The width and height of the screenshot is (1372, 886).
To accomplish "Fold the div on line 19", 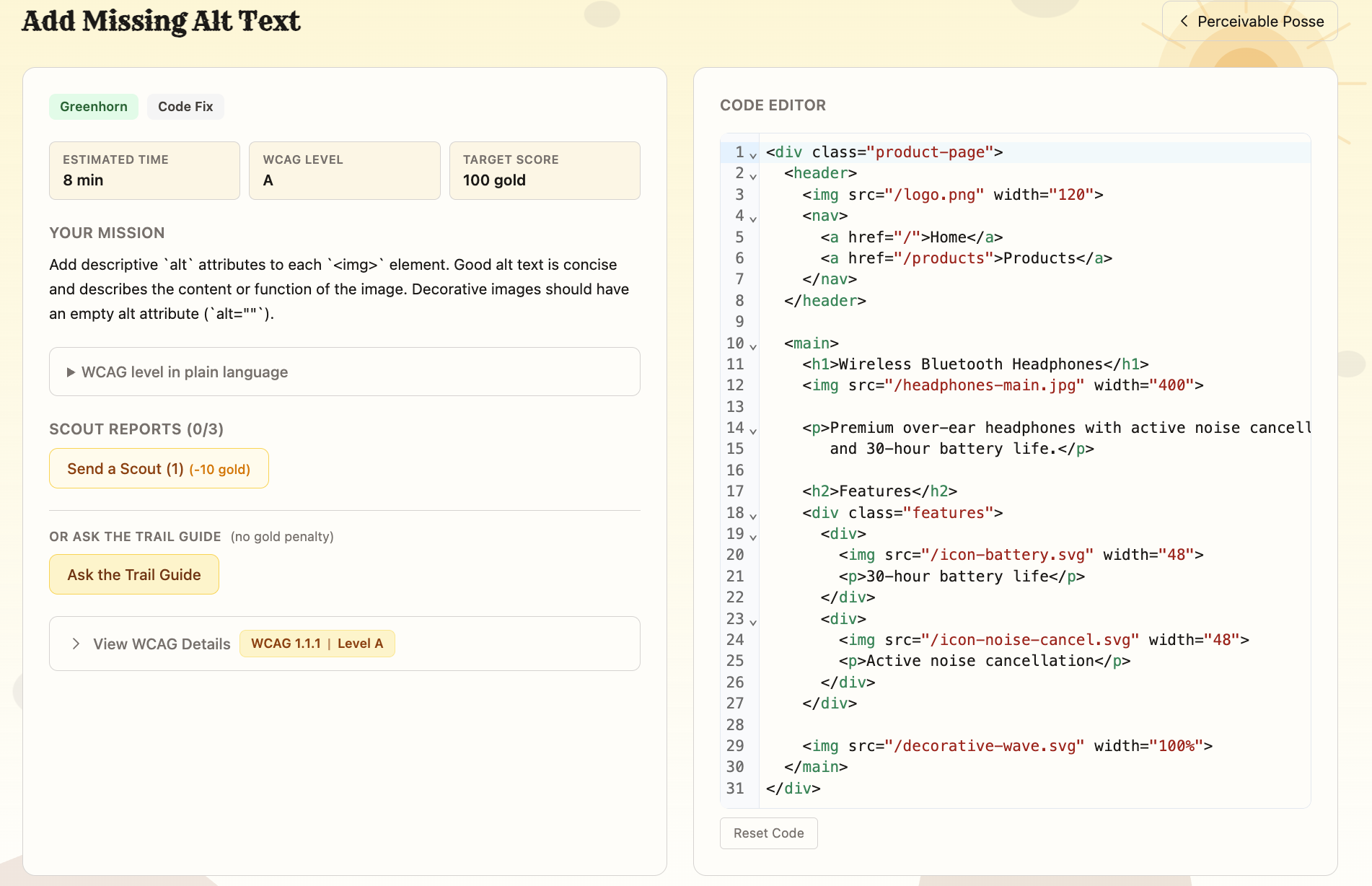I will pos(753,537).
